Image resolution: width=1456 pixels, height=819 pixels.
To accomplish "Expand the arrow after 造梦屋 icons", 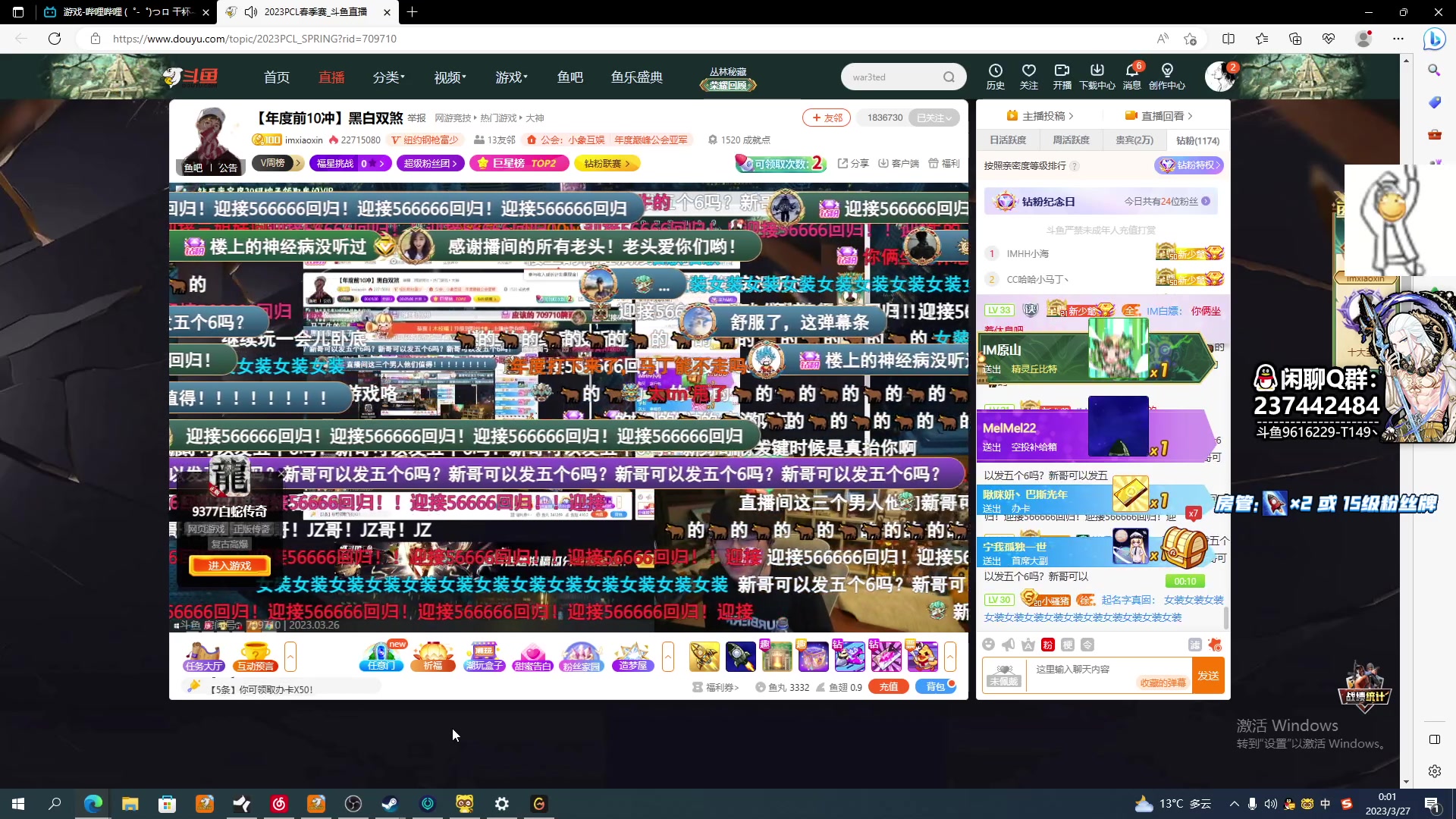I will [667, 657].
